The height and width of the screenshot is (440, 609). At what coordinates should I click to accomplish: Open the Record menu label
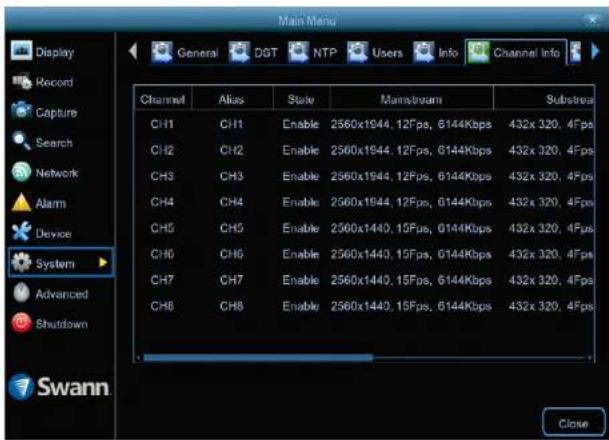[x=54, y=82]
